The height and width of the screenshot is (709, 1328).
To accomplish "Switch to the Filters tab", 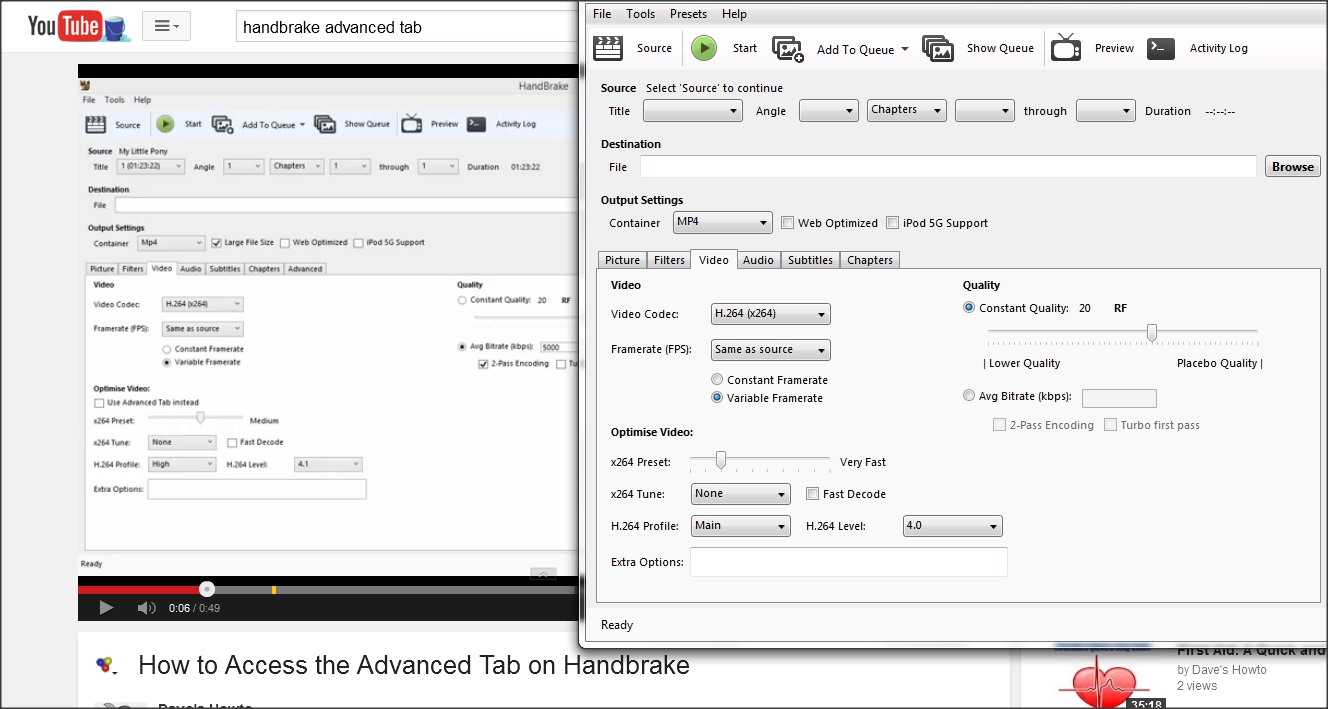I will tap(669, 260).
